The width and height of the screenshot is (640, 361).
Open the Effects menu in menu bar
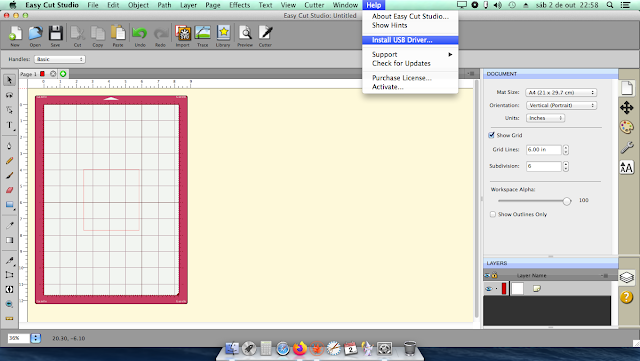(240, 5)
